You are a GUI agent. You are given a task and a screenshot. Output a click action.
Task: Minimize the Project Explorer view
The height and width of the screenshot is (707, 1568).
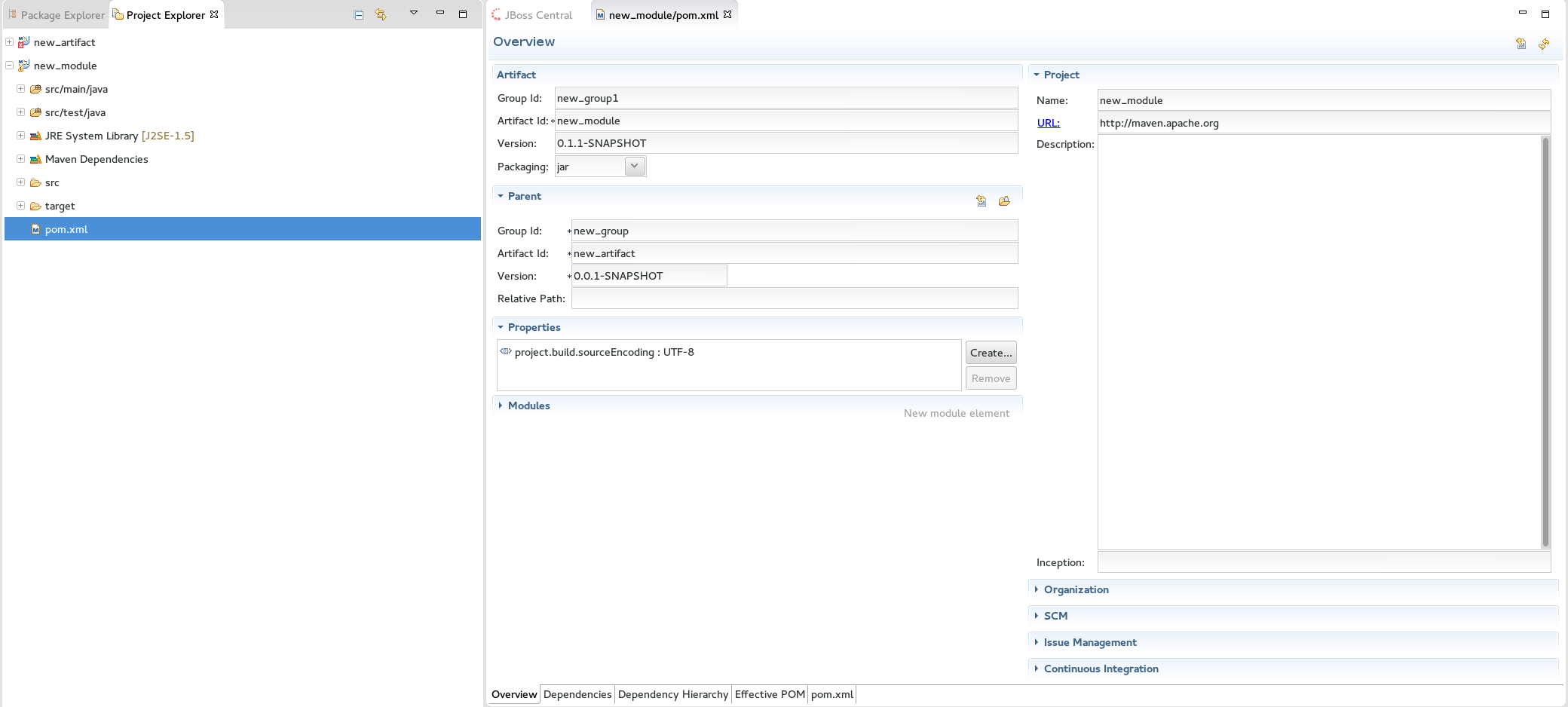pos(440,13)
